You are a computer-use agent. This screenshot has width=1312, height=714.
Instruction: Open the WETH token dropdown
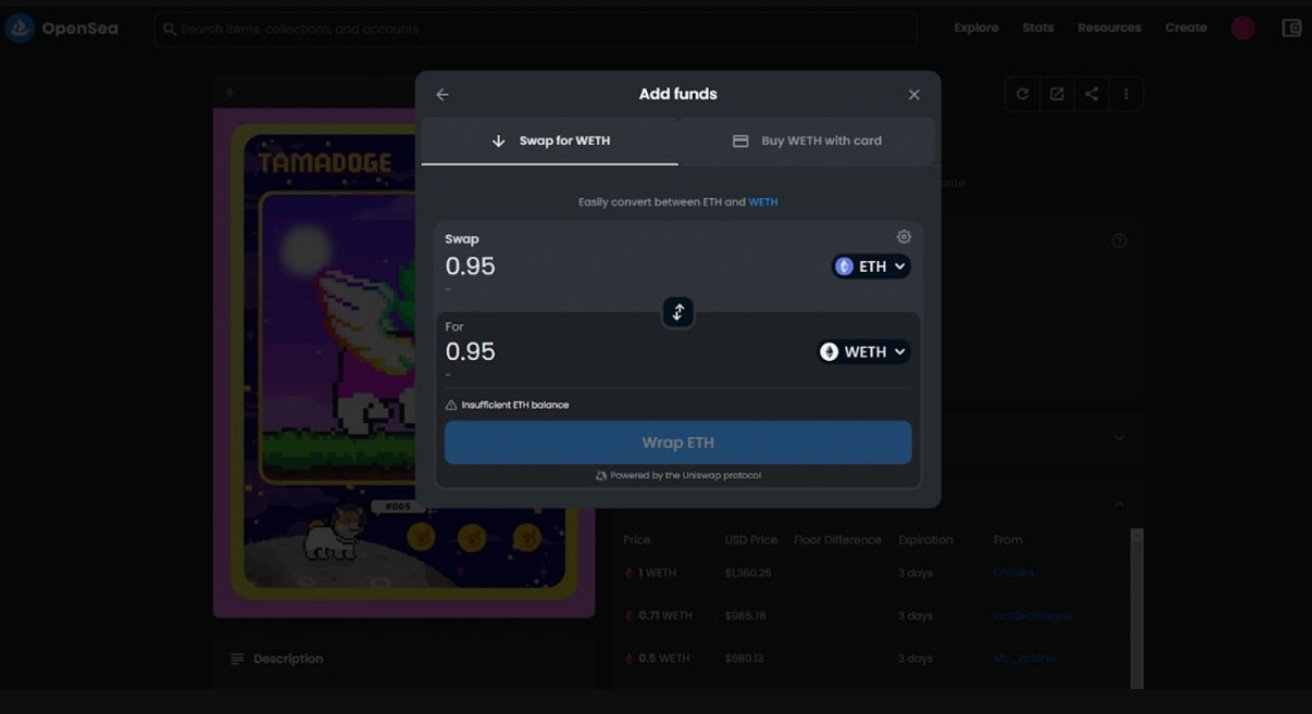click(864, 352)
